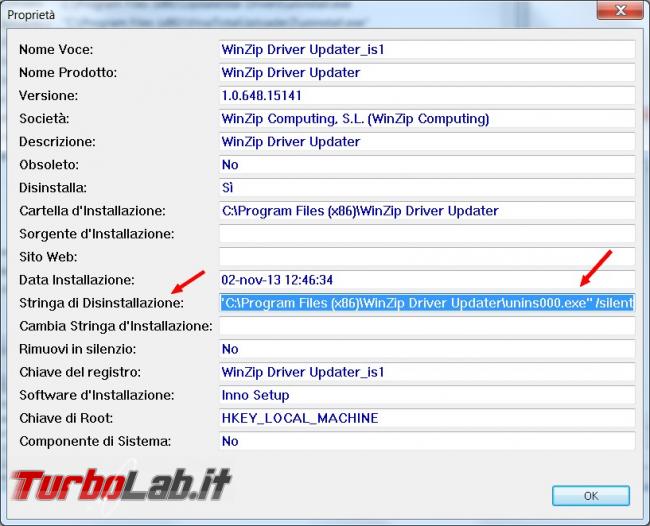Click the empty Cambia Stringa d'Installazione field
650x526 pixels.
[427, 326]
